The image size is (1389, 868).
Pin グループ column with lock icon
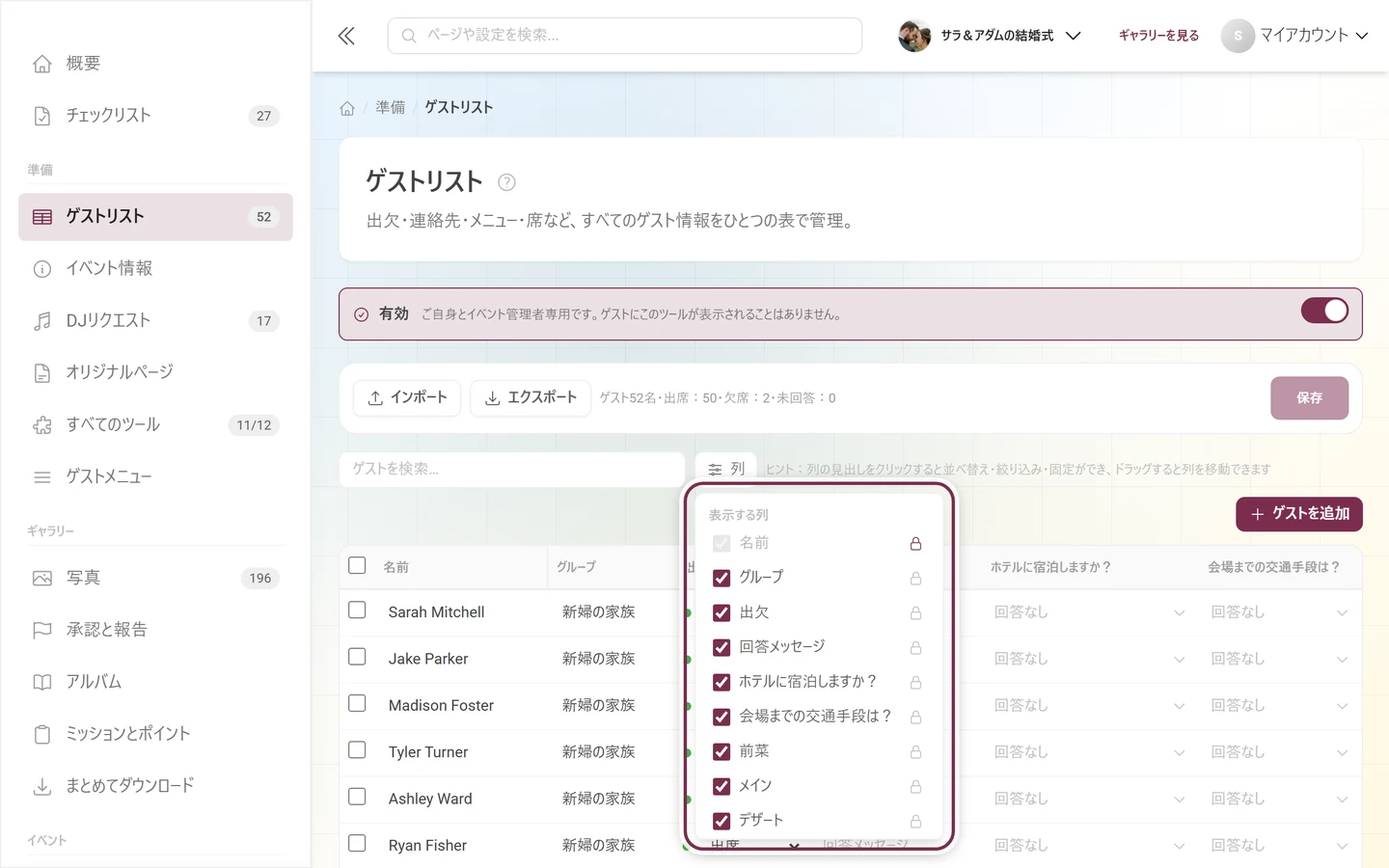point(915,579)
